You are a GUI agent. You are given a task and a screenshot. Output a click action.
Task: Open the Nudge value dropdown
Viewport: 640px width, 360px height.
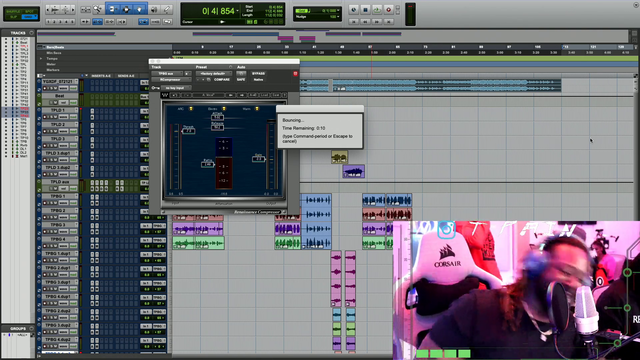tap(338, 17)
